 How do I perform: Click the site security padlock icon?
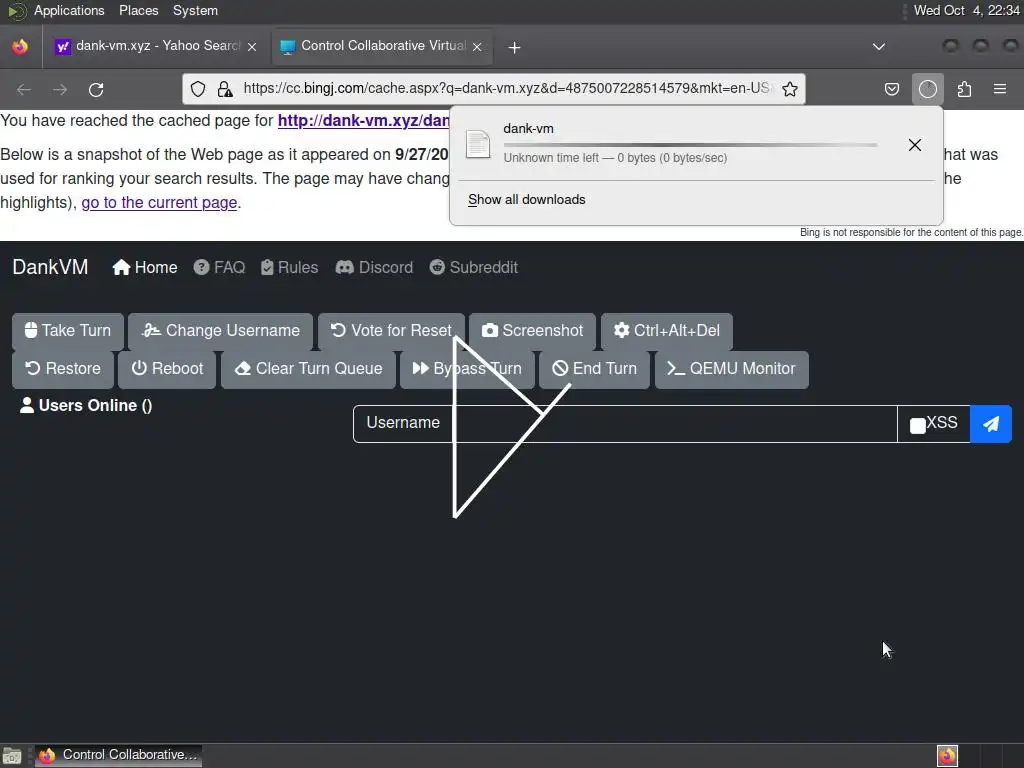(225, 89)
